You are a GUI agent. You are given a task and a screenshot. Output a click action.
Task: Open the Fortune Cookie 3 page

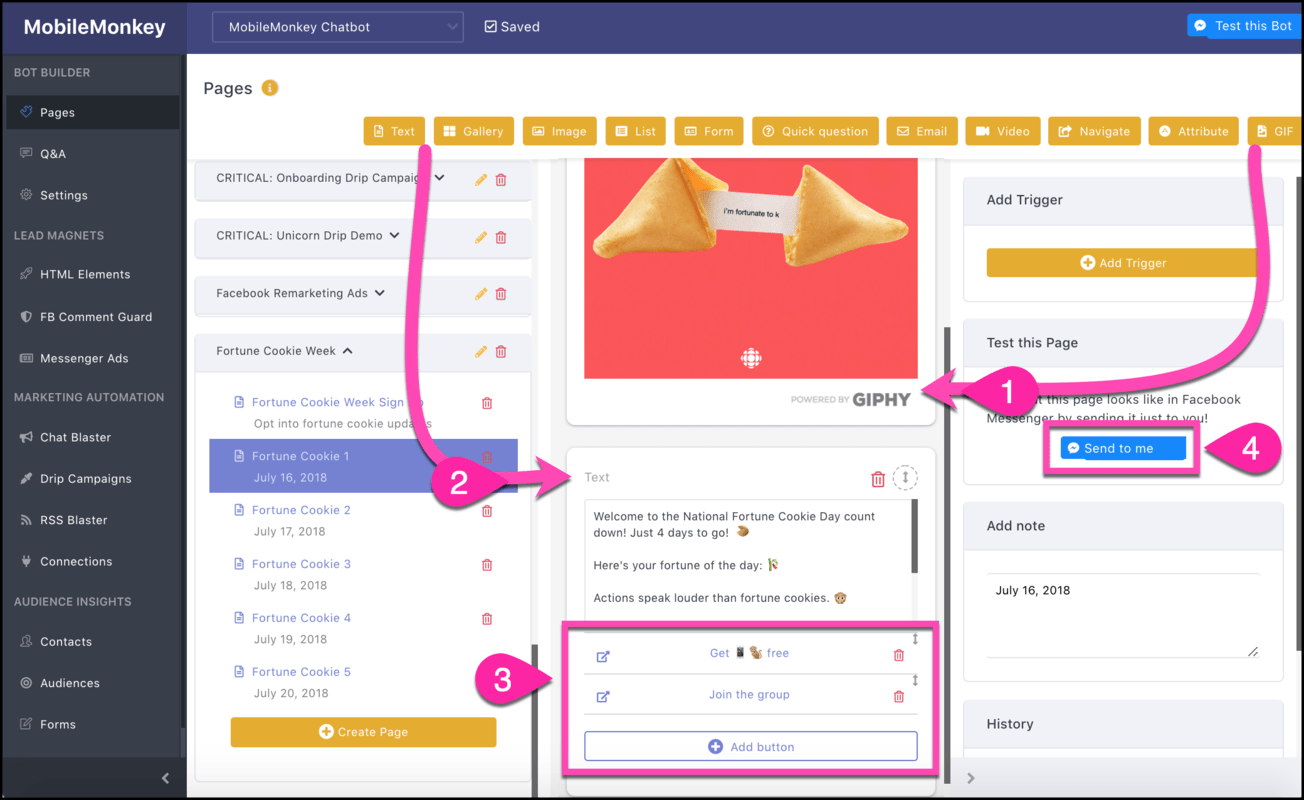tap(301, 564)
